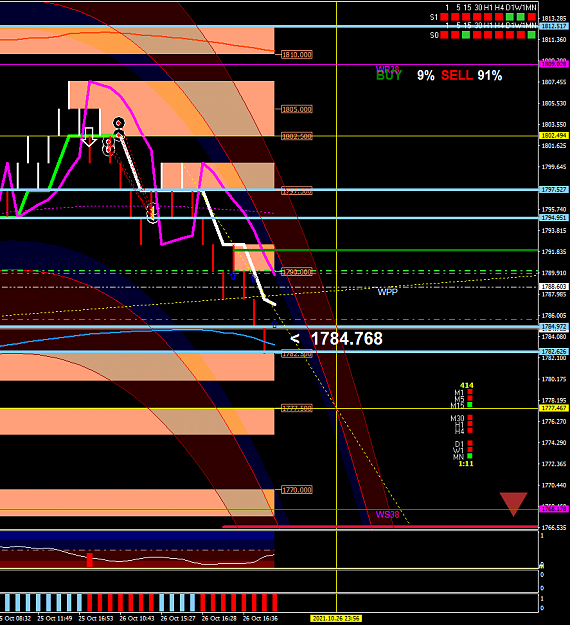Image resolution: width=570 pixels, height=625 pixels.
Task: Click the WS38 support label
Action: point(387,515)
